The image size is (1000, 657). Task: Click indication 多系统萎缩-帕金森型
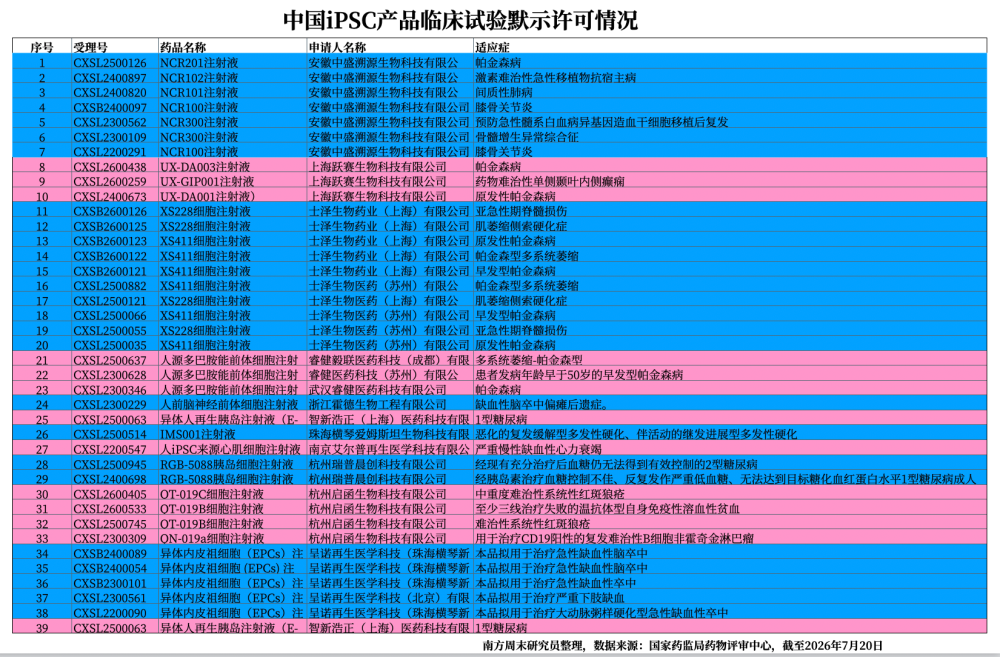coord(529,360)
